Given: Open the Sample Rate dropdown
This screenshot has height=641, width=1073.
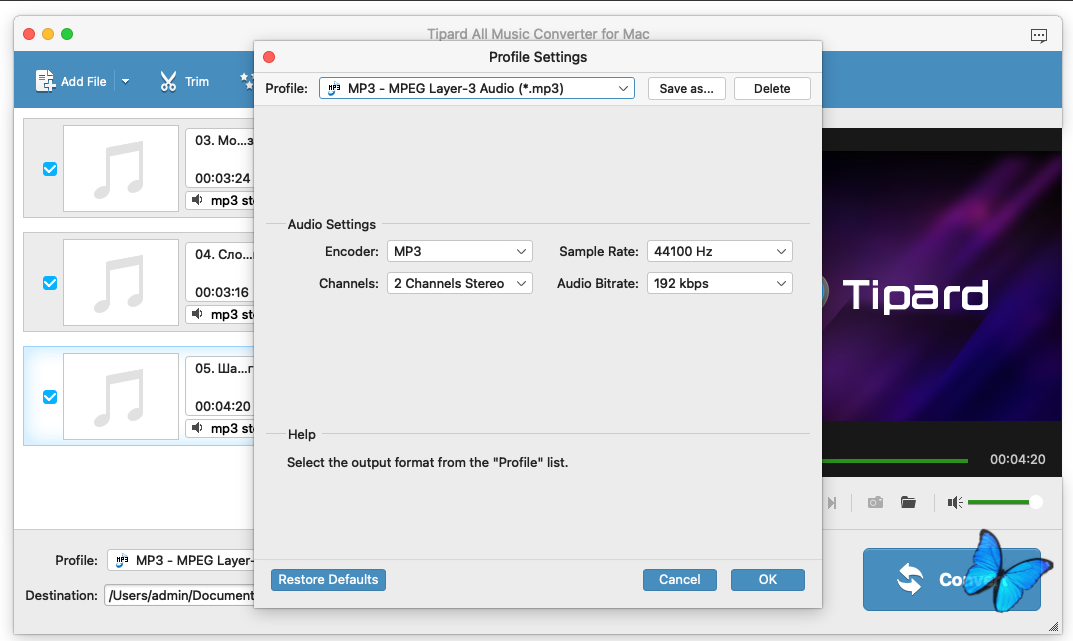Looking at the screenshot, I should point(720,252).
